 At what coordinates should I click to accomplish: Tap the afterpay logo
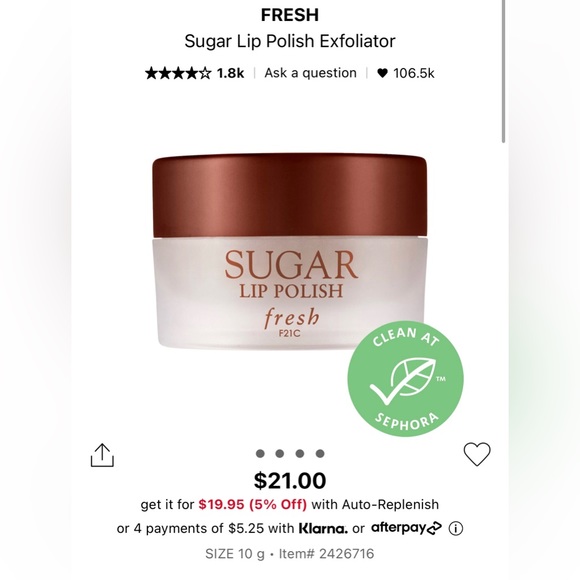pyautogui.click(x=406, y=528)
